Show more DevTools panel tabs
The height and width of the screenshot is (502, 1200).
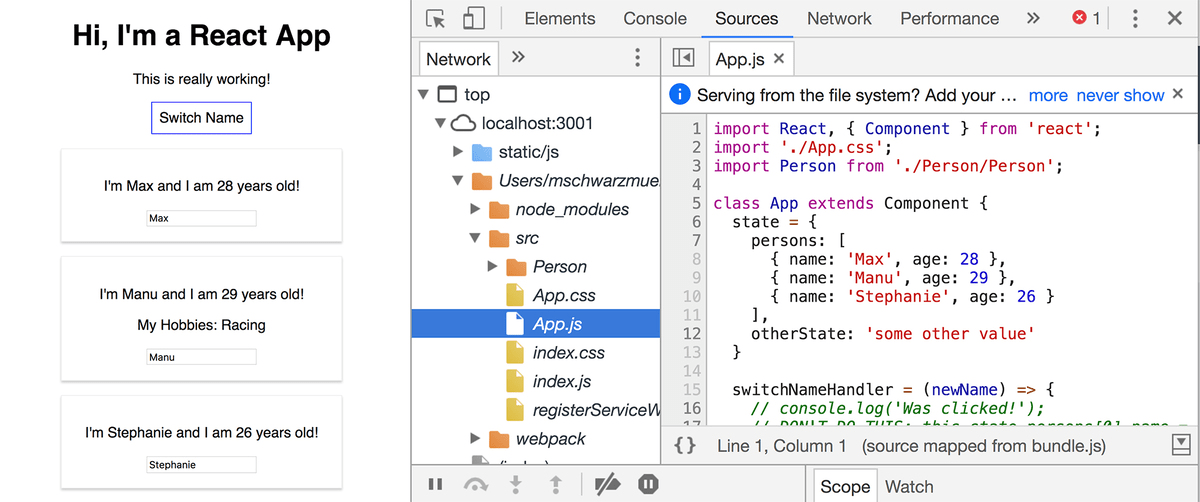coord(1033,19)
